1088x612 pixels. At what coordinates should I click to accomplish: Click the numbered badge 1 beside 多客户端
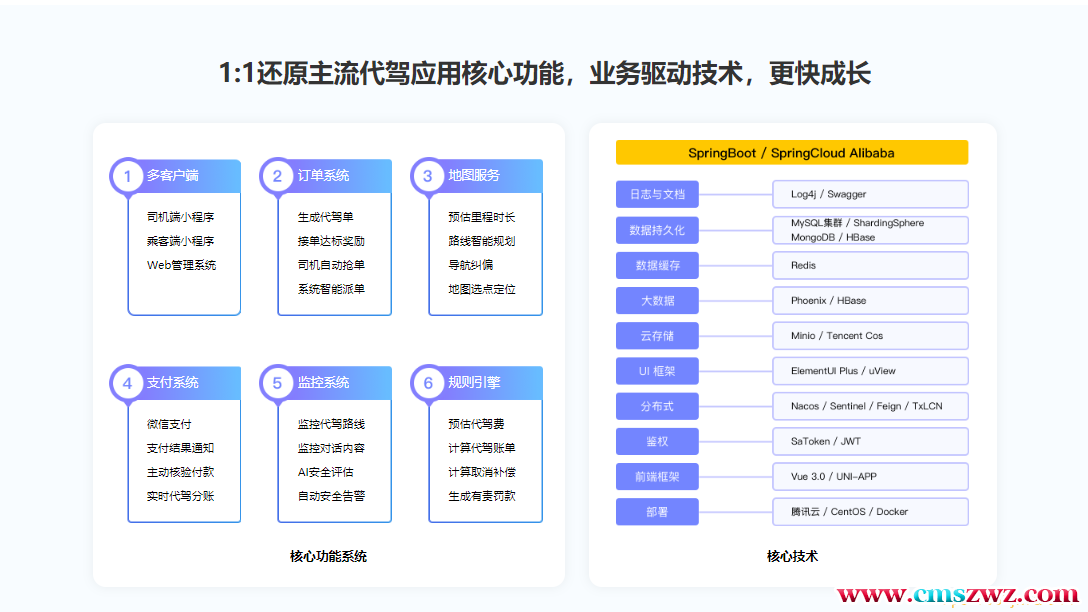(x=127, y=175)
